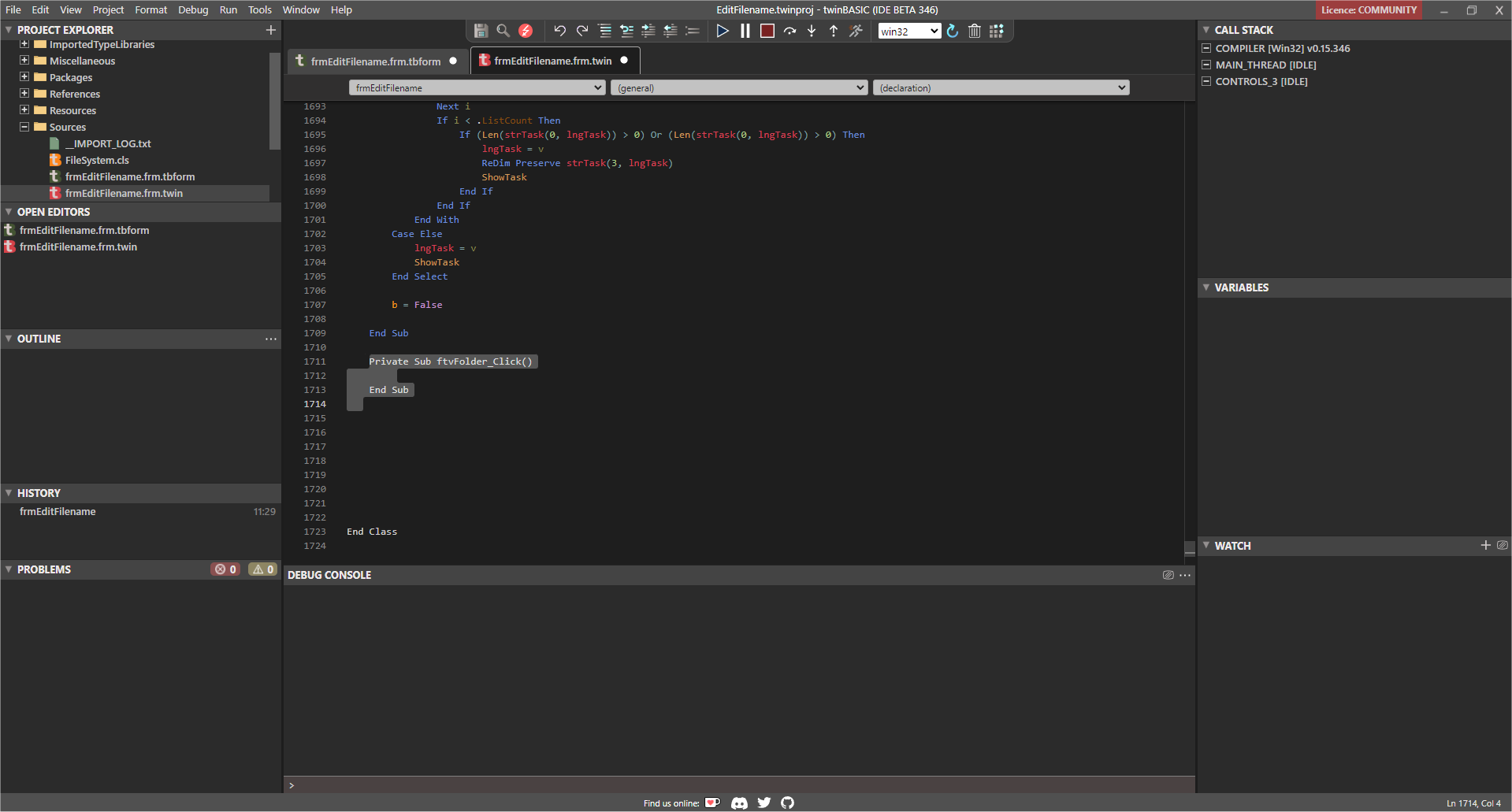Toggle the errors filter showing 0 in Problems

click(225, 569)
